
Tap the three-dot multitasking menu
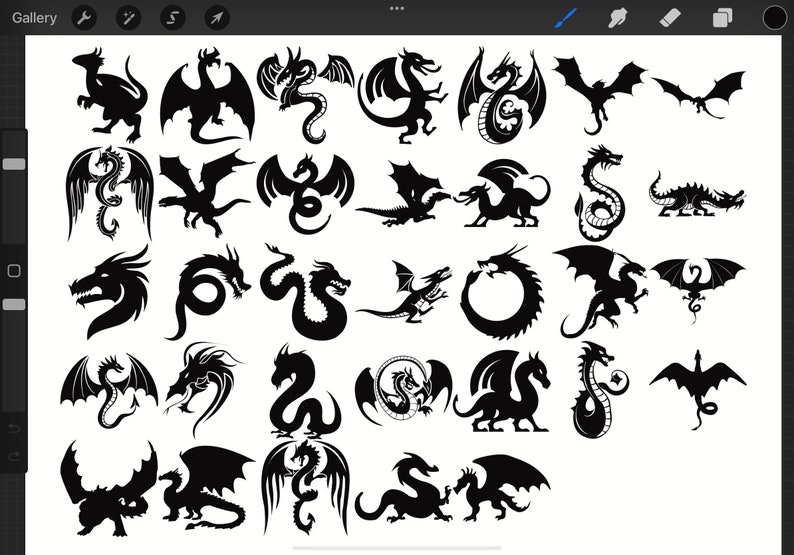(x=397, y=9)
